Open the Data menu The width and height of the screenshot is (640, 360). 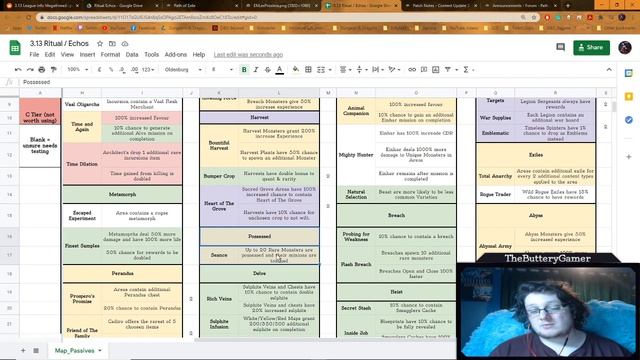pos(132,54)
